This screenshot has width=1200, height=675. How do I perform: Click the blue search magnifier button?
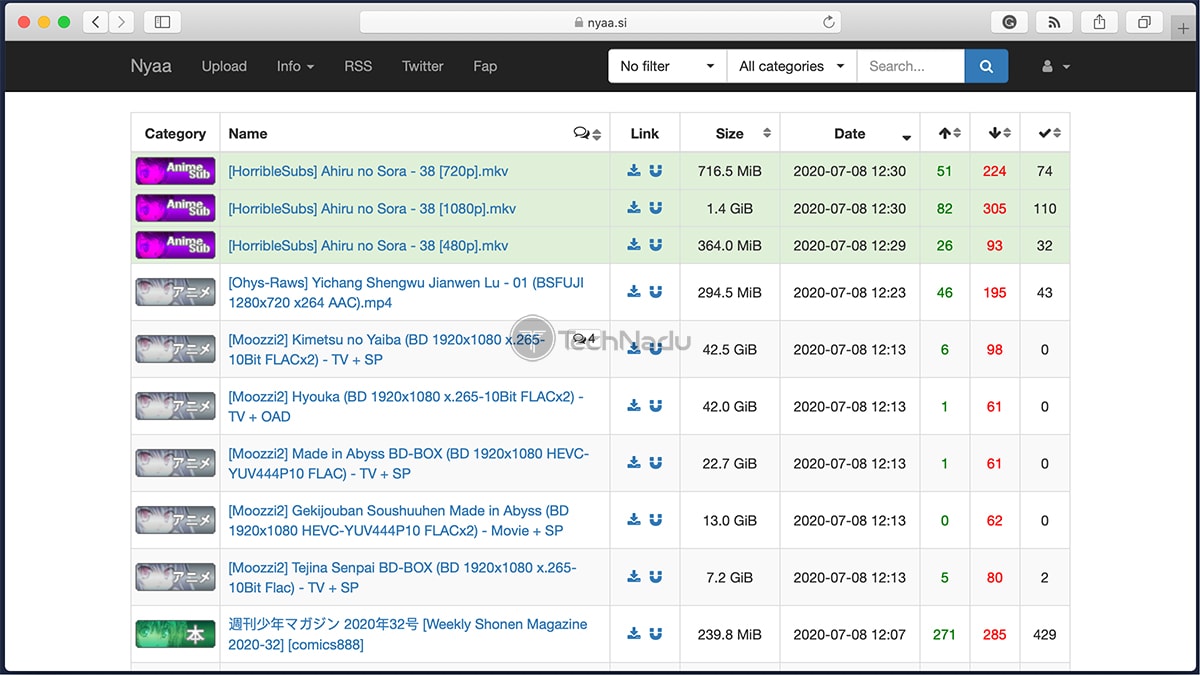986,66
